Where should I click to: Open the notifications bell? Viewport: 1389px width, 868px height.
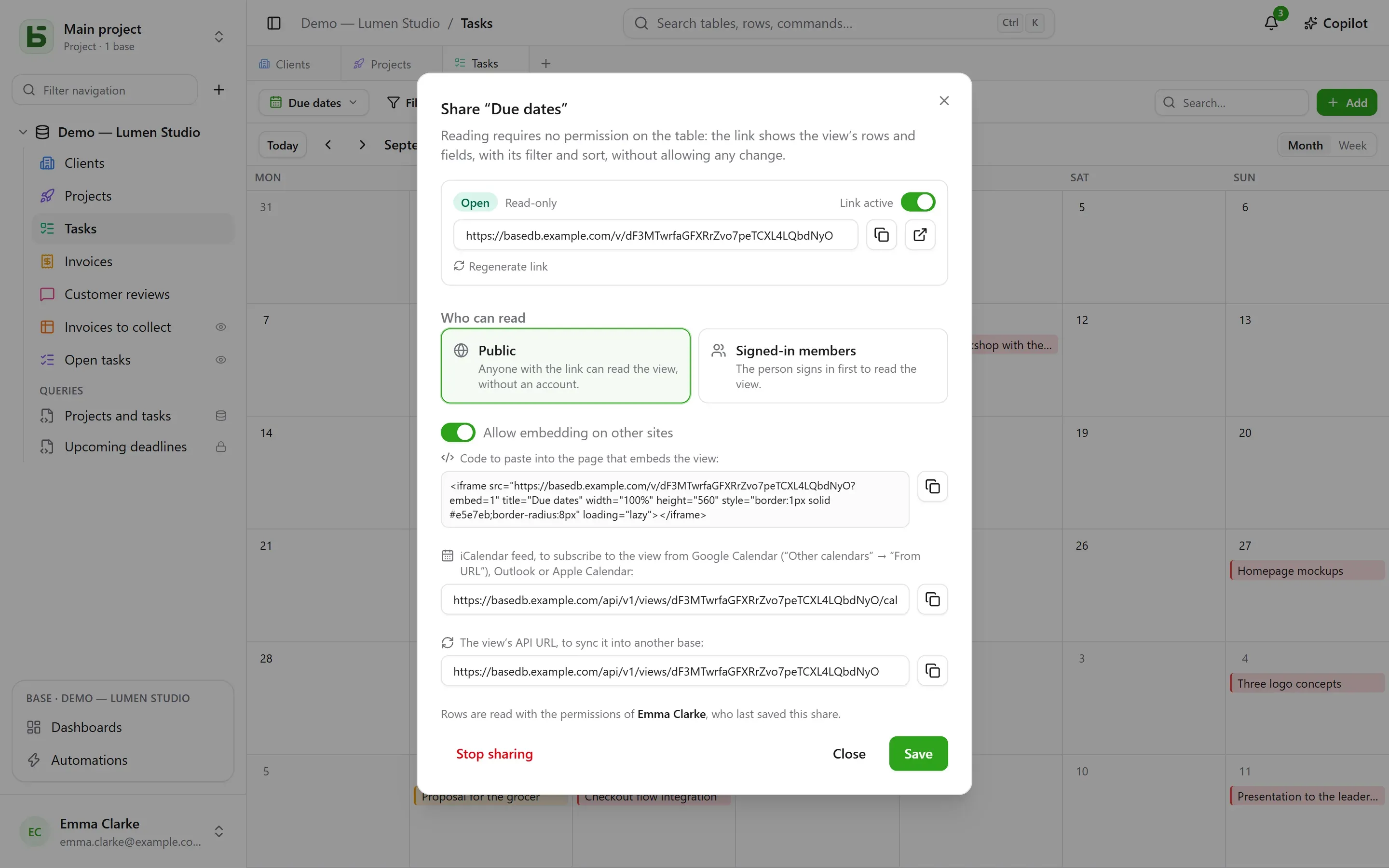click(x=1271, y=23)
